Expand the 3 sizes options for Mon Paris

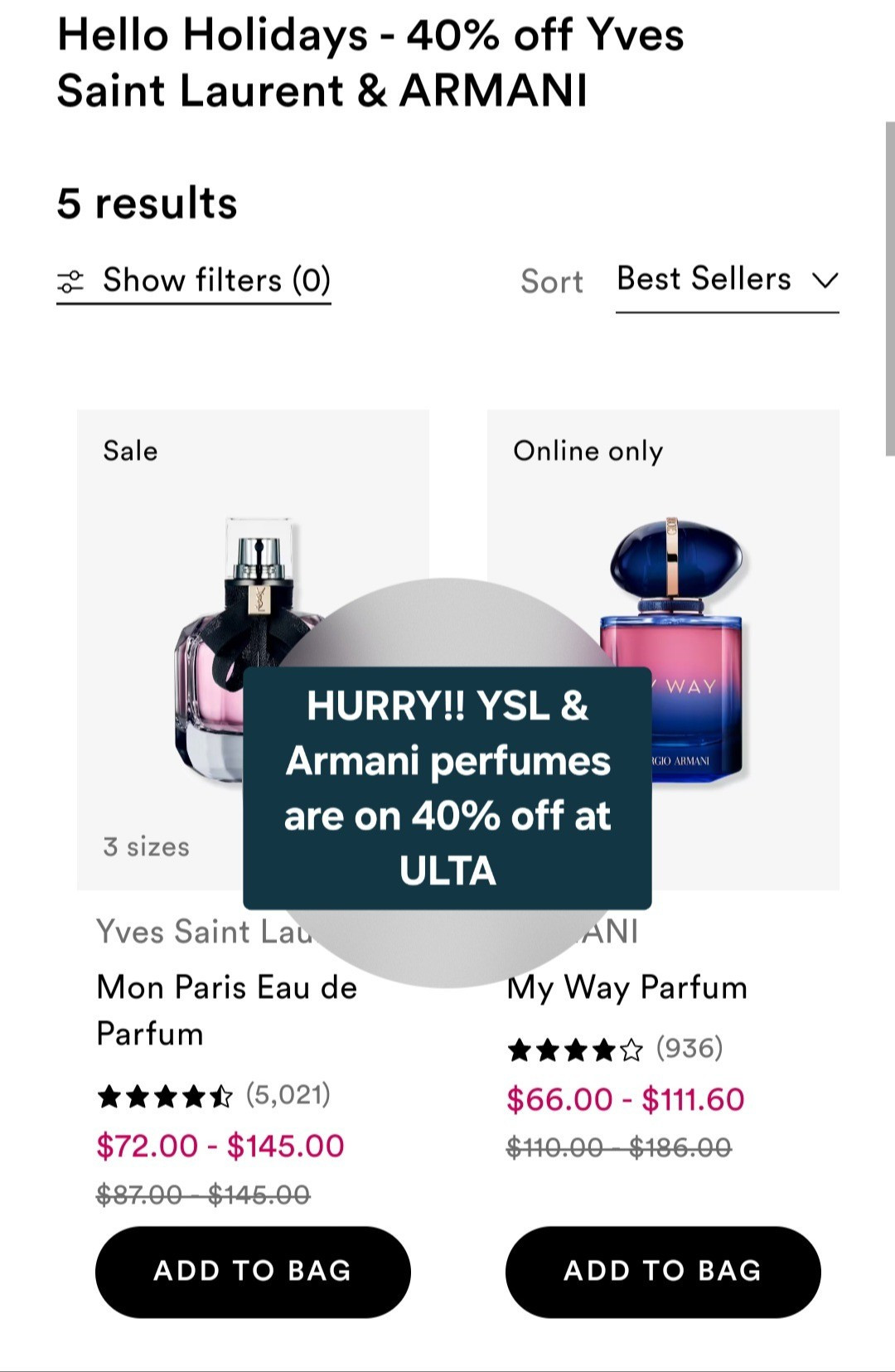click(x=145, y=846)
